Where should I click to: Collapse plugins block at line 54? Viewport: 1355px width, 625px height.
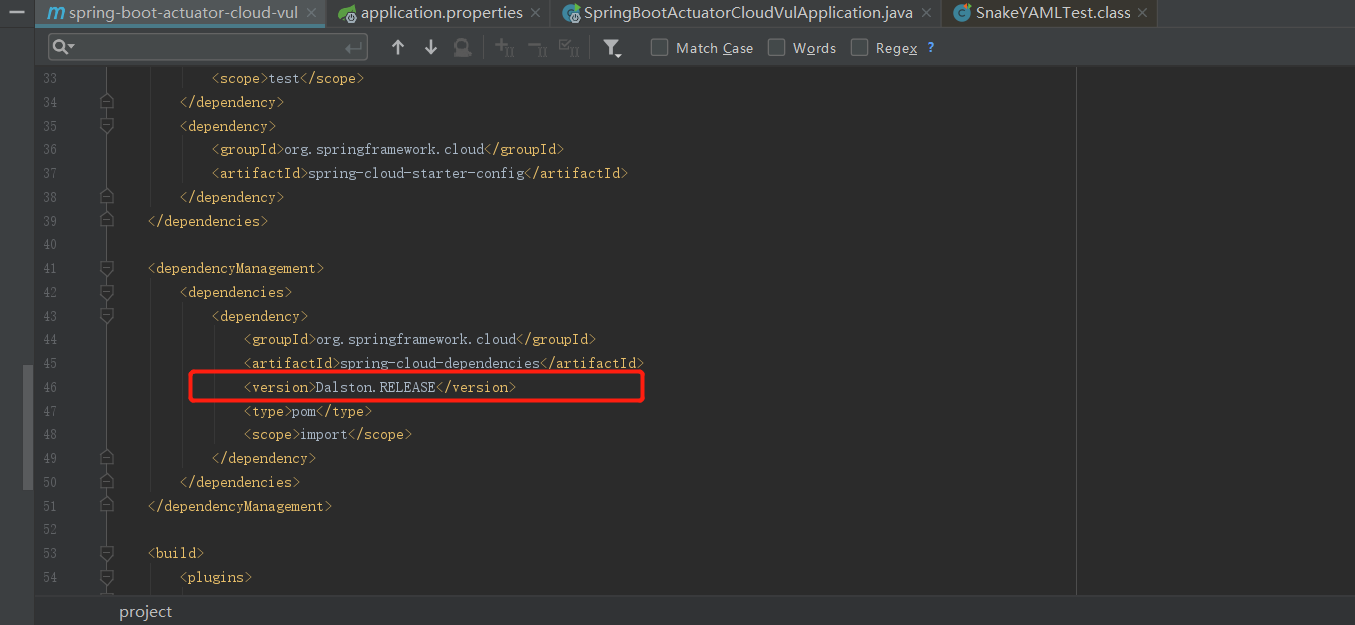tap(107, 577)
